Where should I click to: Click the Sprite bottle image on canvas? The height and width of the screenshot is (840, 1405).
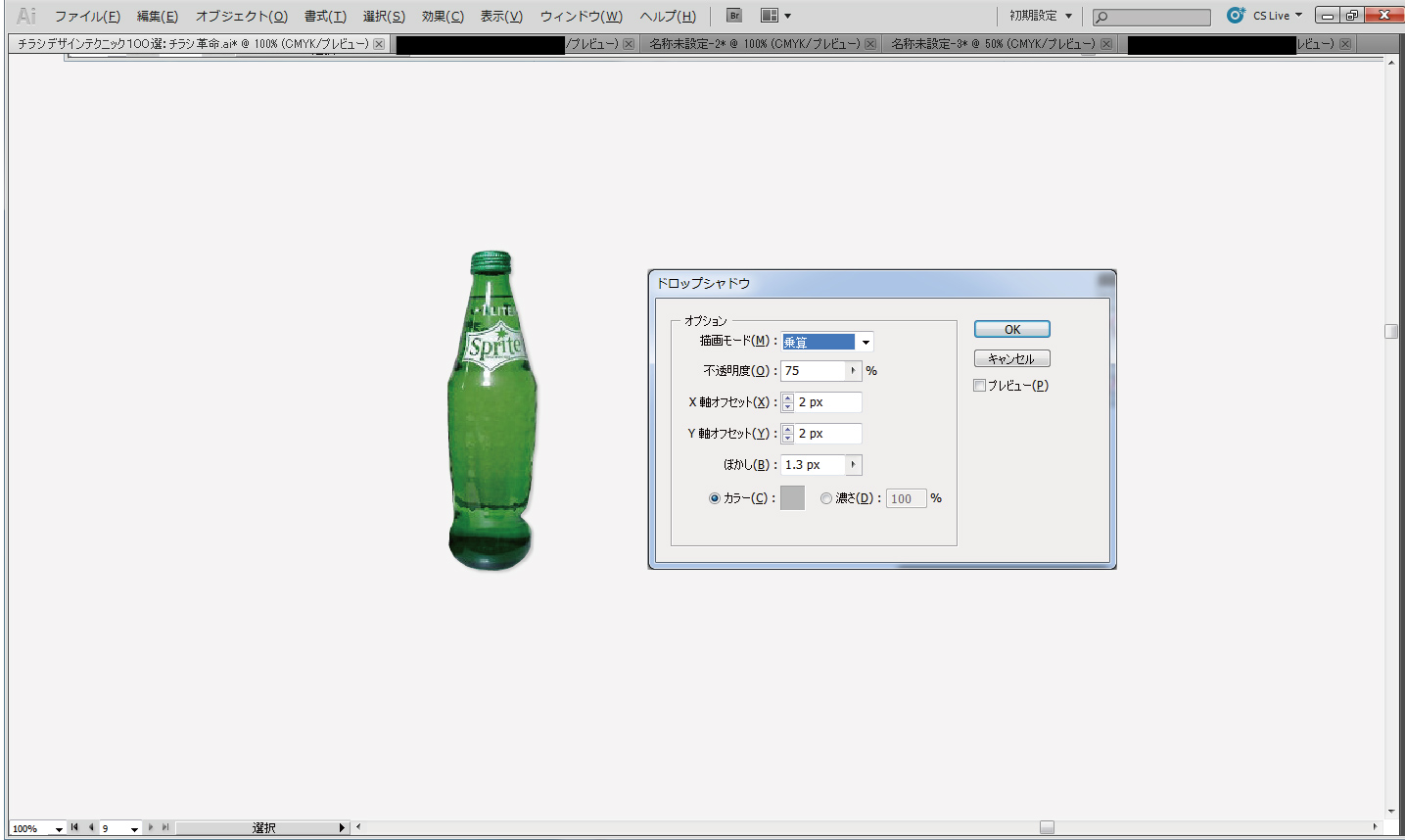click(492, 411)
